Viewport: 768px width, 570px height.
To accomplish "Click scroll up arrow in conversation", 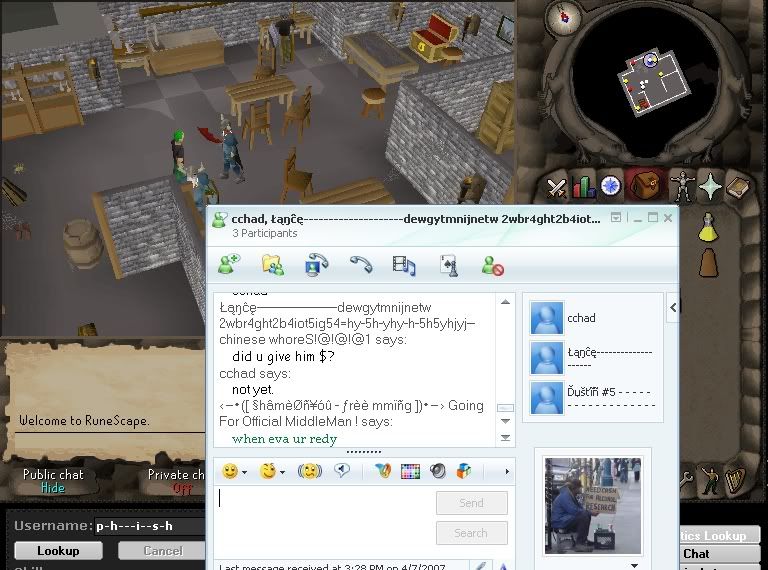I will click(x=505, y=302).
